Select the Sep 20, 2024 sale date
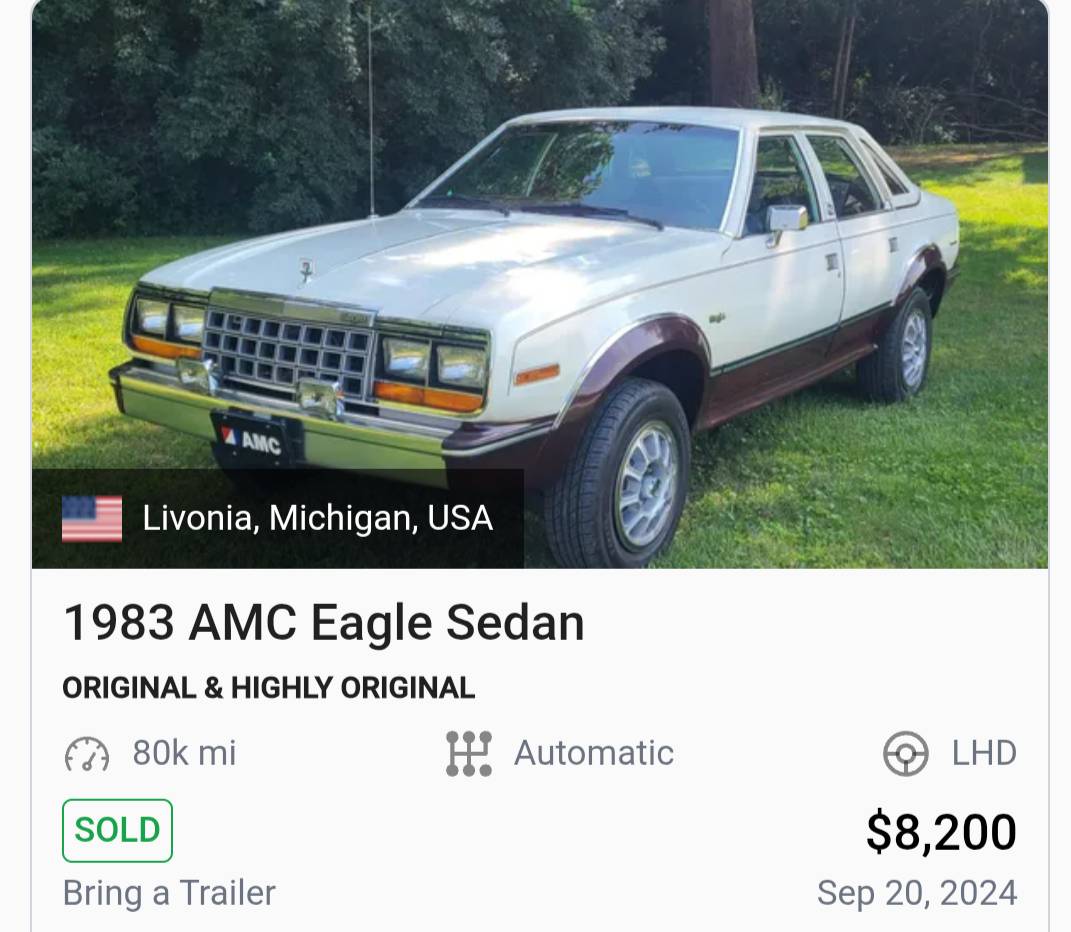1071x932 pixels. pyautogui.click(x=917, y=893)
